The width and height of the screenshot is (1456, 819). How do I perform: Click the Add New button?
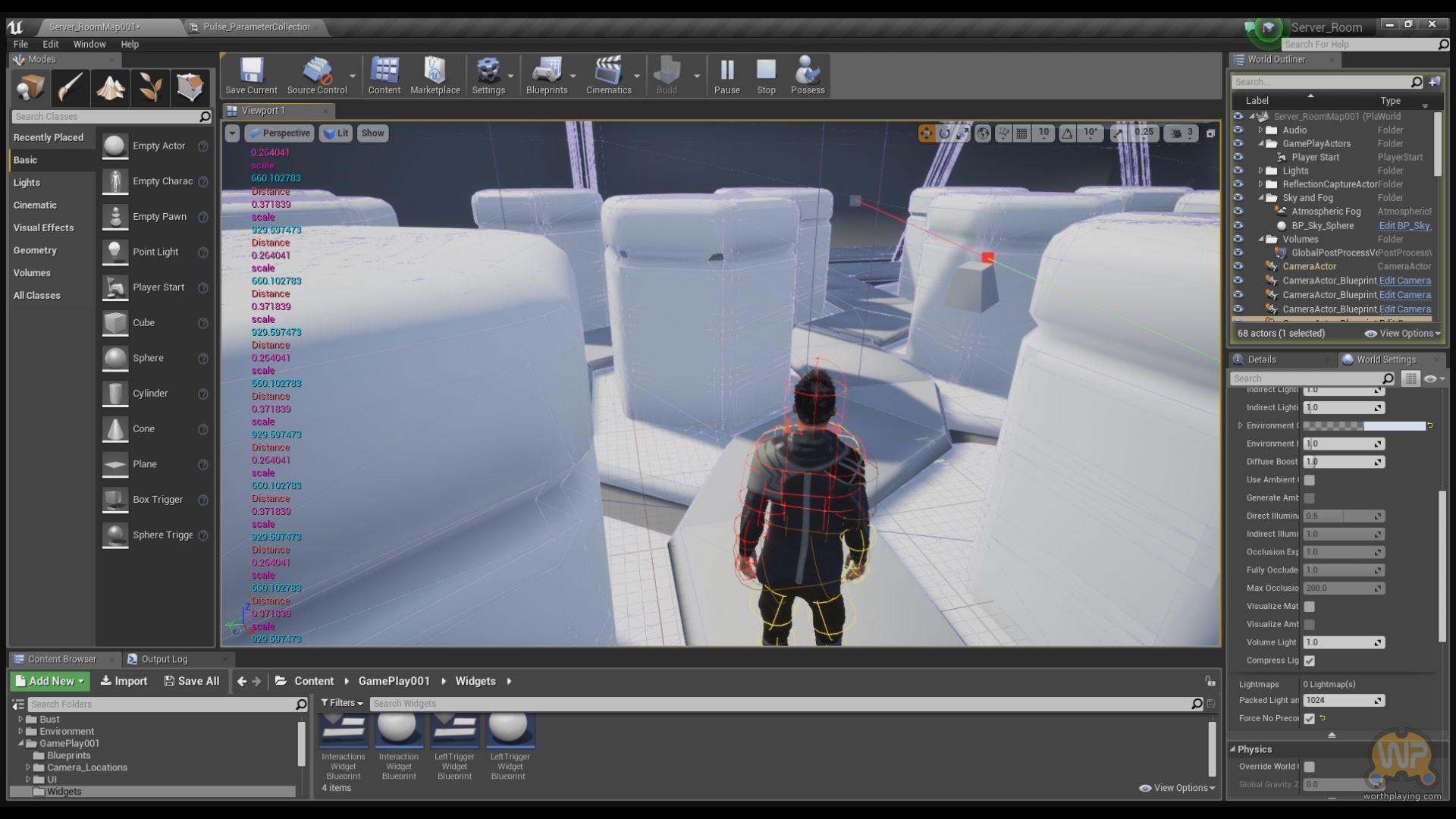[50, 681]
